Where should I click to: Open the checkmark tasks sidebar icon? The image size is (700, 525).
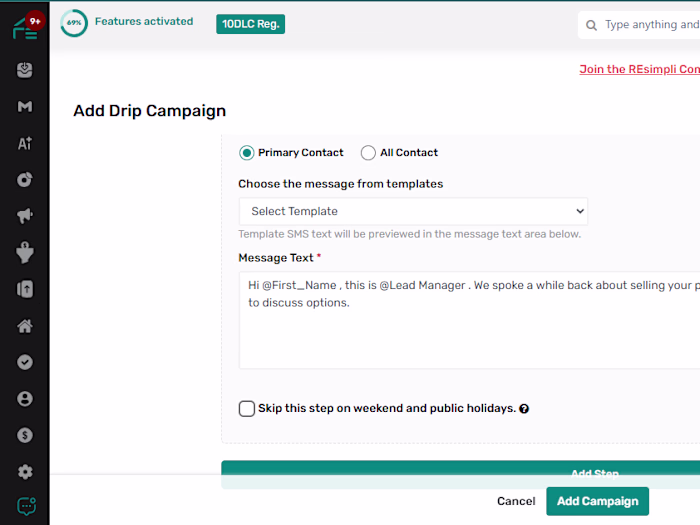pyautogui.click(x=25, y=362)
